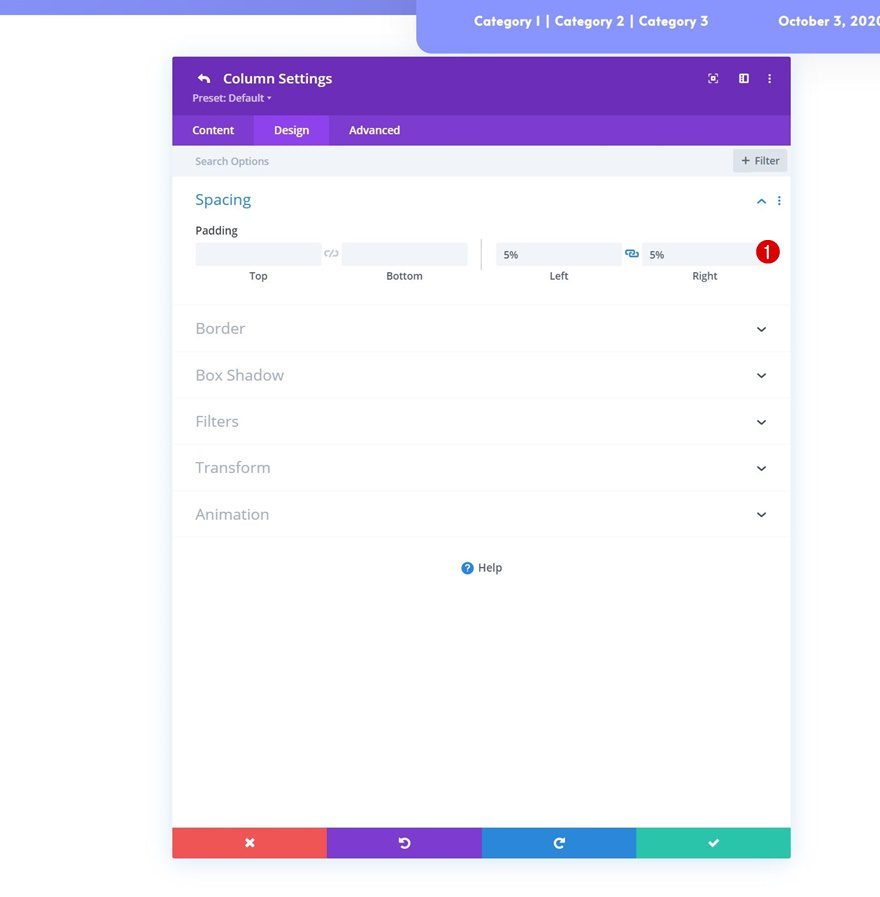Image resolution: width=880 pixels, height=897 pixels.
Task: Expand the Border section
Action: (480, 328)
